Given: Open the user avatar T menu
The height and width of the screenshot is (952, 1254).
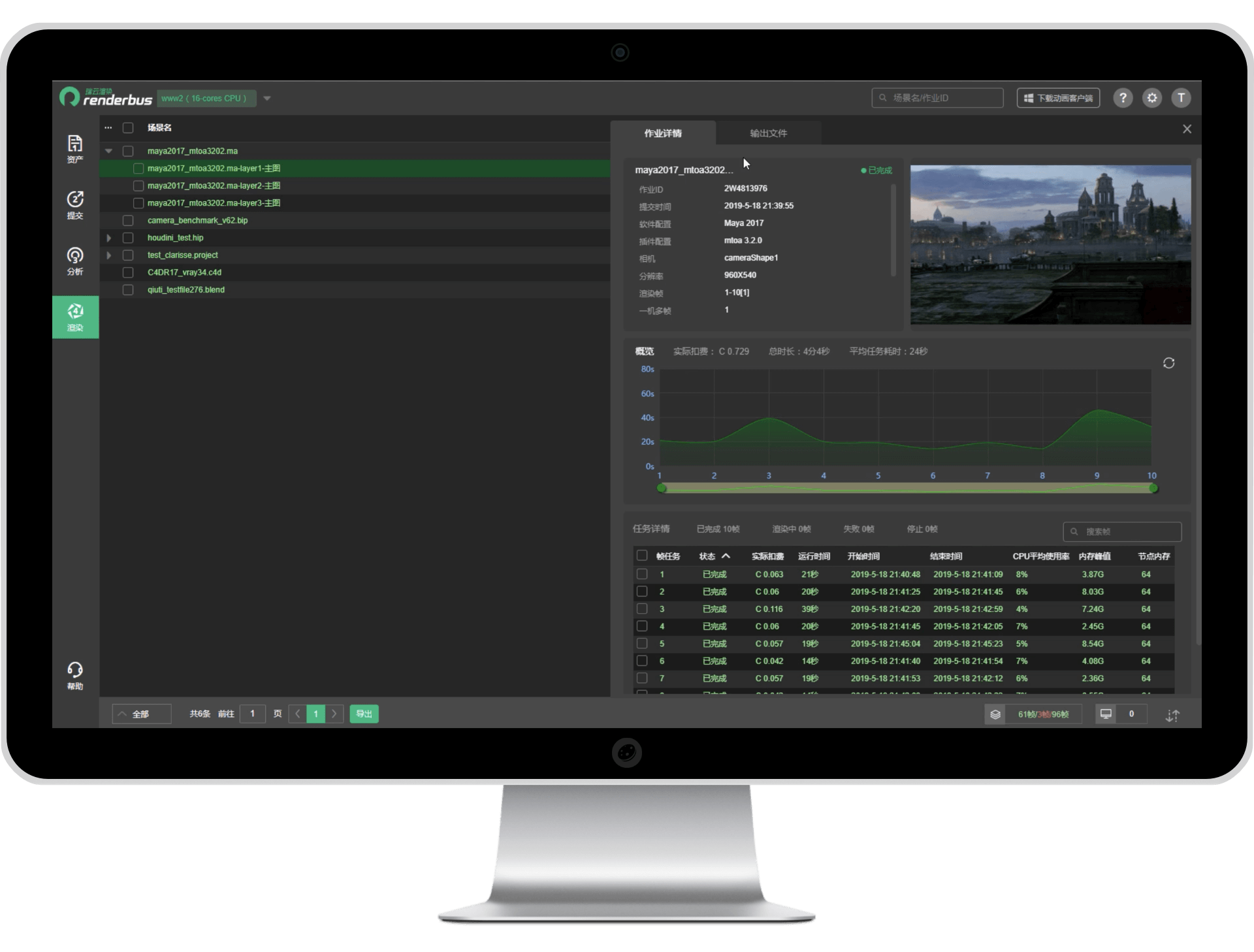Looking at the screenshot, I should [x=1181, y=98].
